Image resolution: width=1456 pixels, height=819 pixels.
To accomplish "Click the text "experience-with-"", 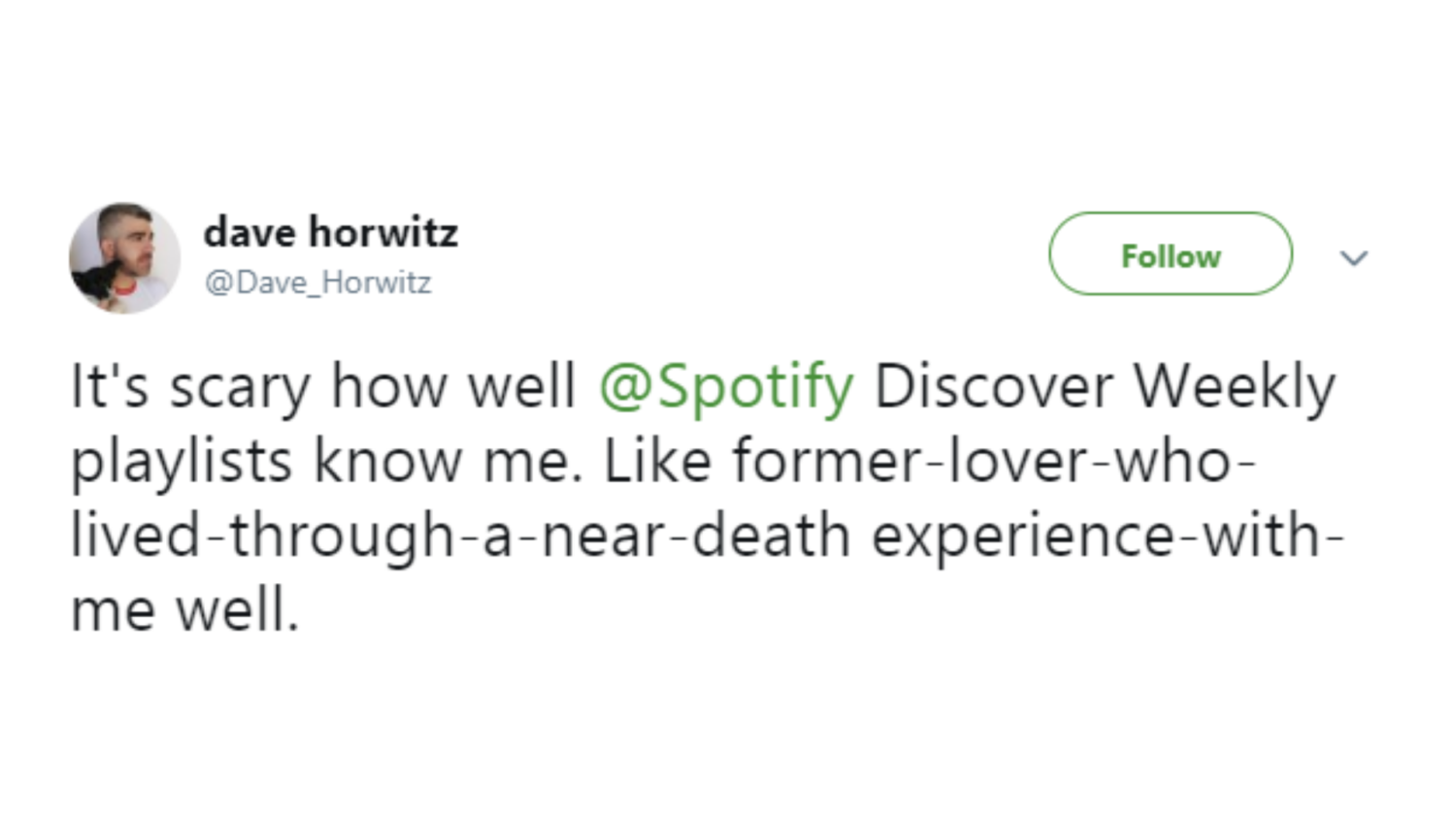I will point(1108,537).
